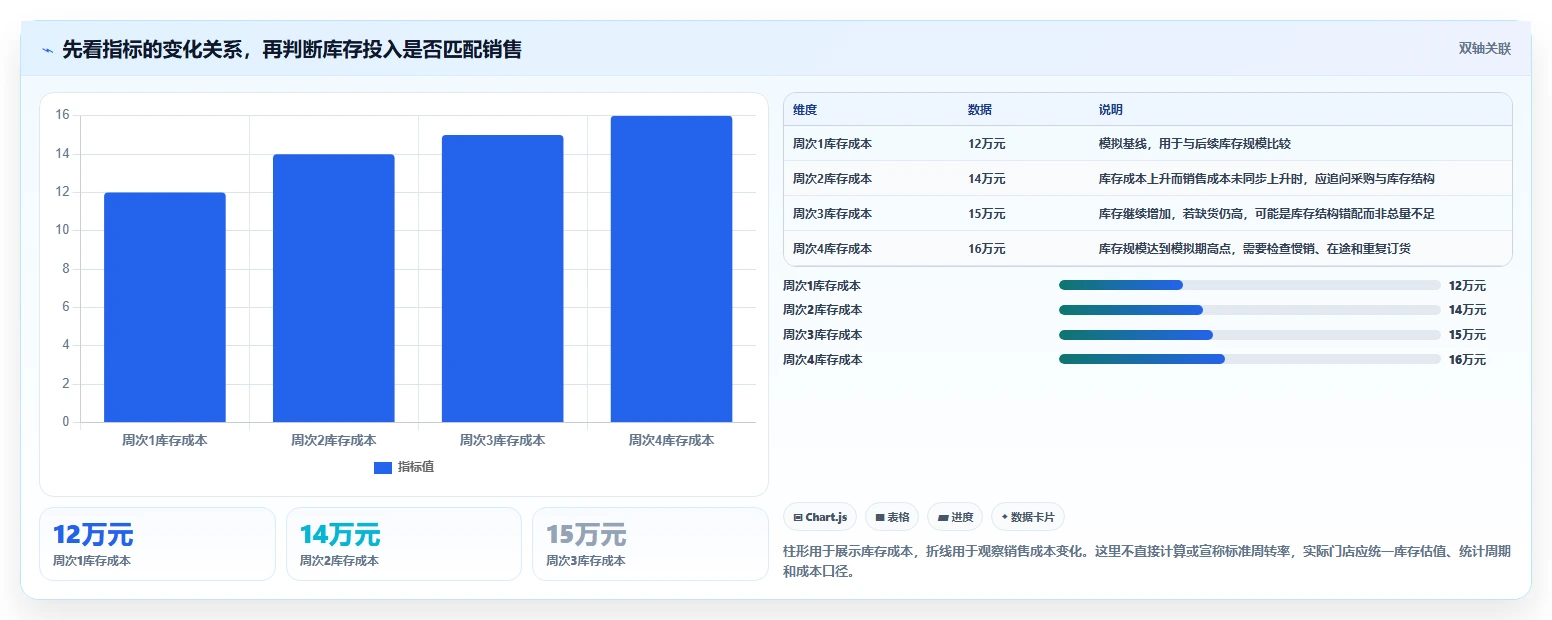Screen dimensions: 1552x620
Task: Click the 表格 tag chip
Action: coord(892,517)
